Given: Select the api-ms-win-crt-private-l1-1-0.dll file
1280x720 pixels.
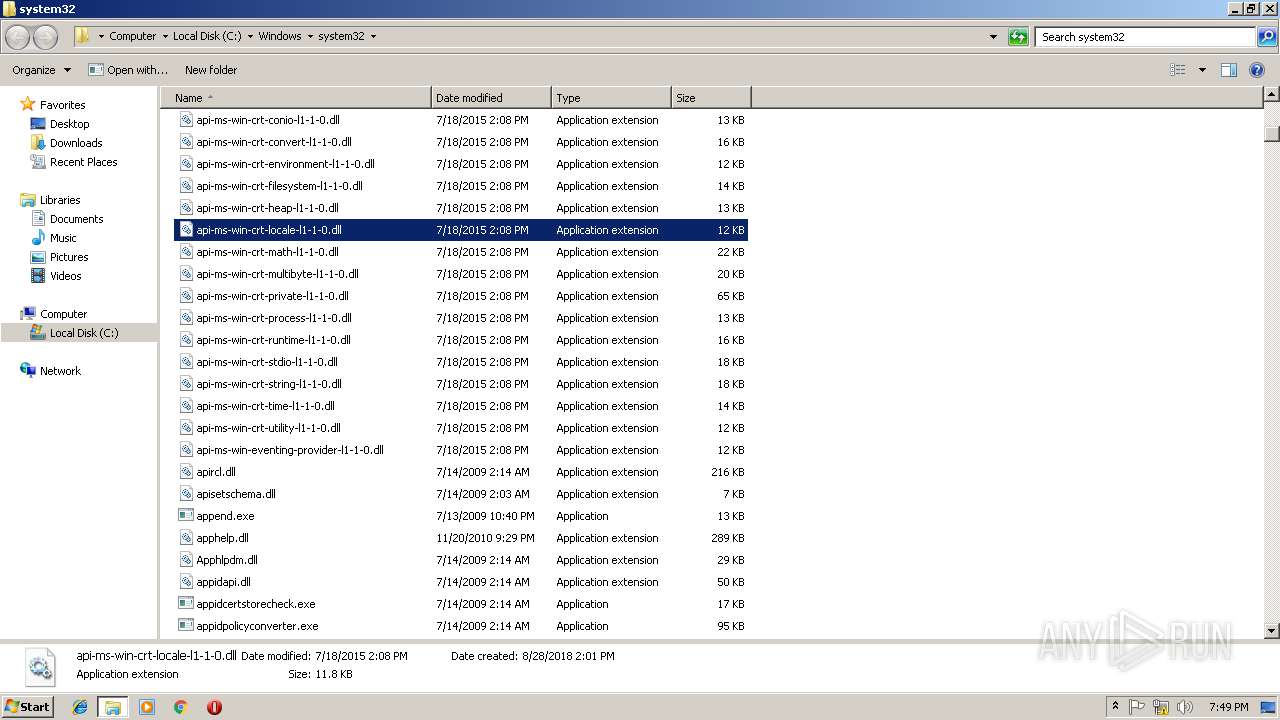Looking at the screenshot, I should coord(461,296).
